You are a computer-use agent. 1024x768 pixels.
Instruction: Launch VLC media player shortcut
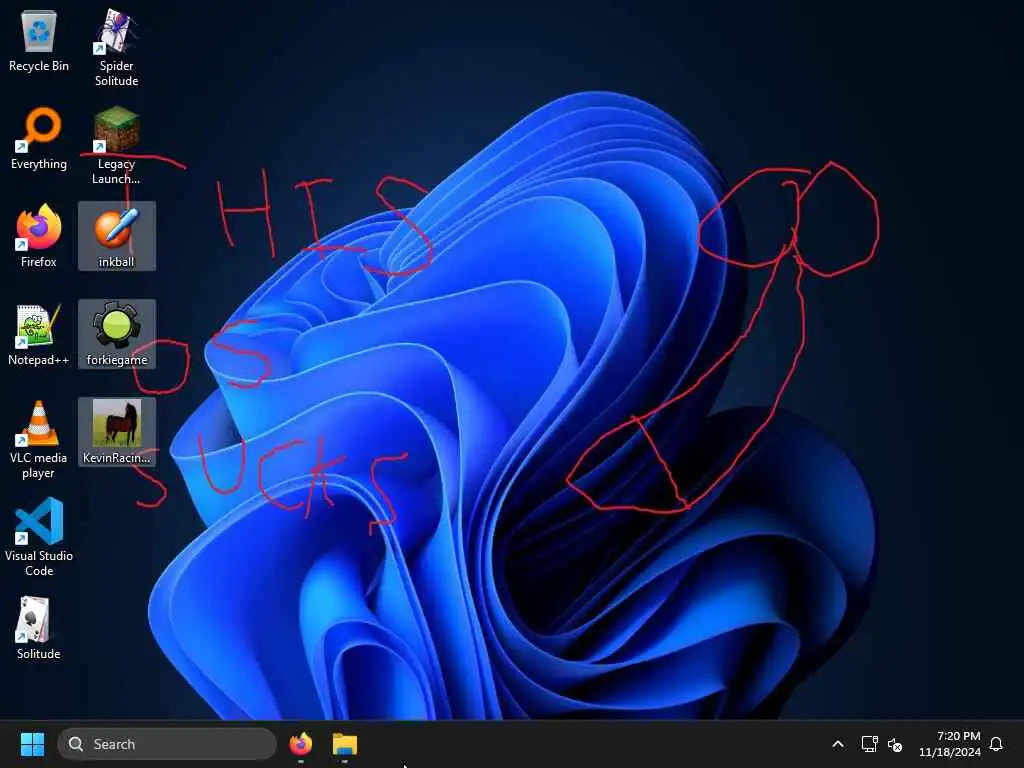tap(39, 440)
